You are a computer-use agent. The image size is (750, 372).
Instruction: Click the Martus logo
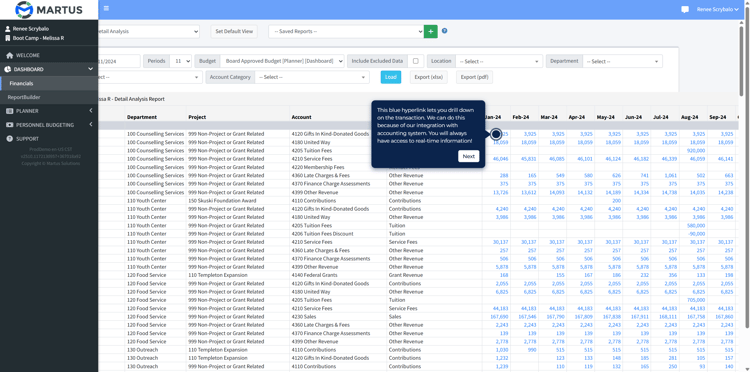click(49, 10)
